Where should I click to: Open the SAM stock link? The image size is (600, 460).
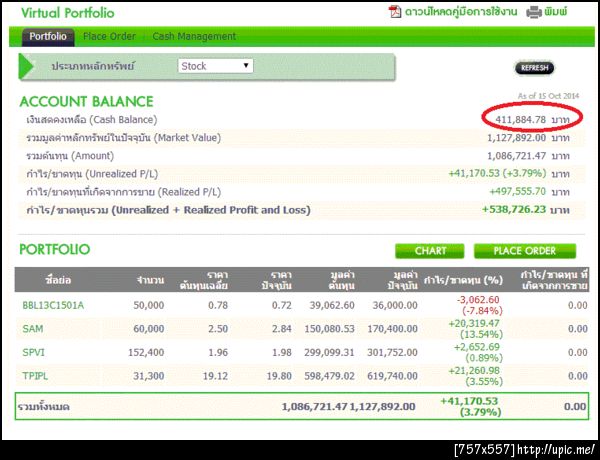33,329
